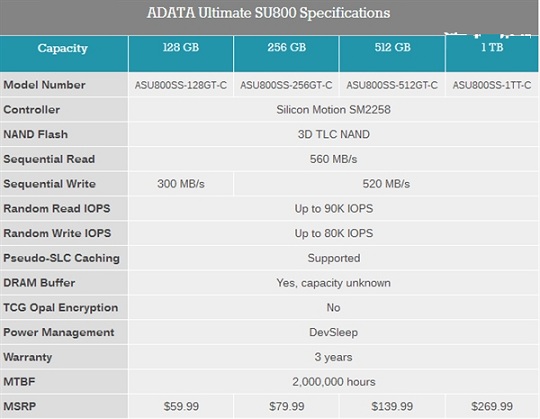The width and height of the screenshot is (540, 419).
Task: Select the Up to 90K IOPS cell
Action: pos(333,209)
